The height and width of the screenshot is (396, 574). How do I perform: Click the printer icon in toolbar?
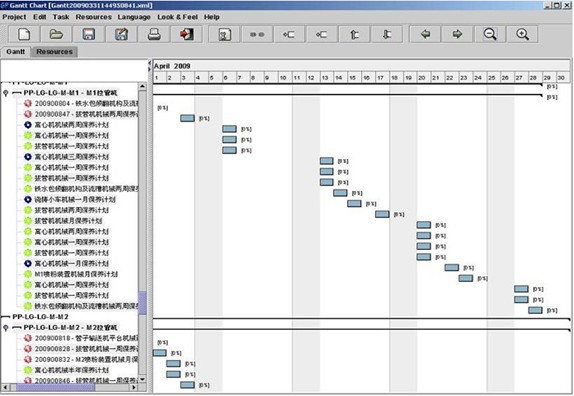tap(154, 34)
